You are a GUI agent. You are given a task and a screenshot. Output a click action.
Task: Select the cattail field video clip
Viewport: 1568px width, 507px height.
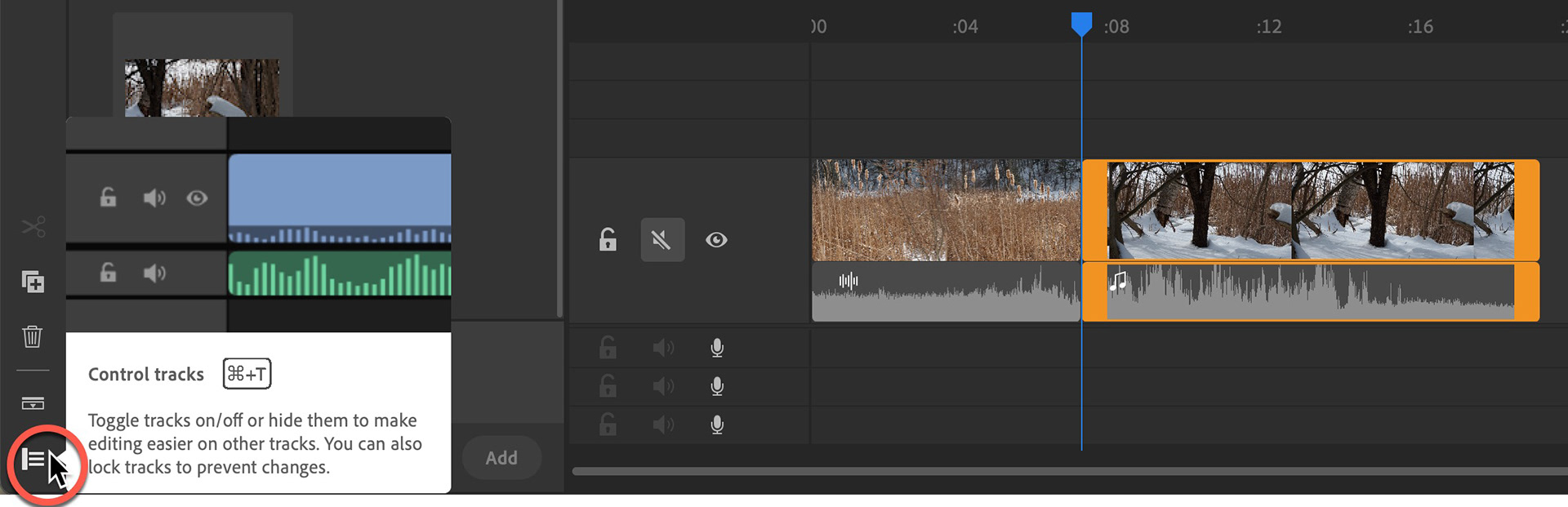(946, 210)
